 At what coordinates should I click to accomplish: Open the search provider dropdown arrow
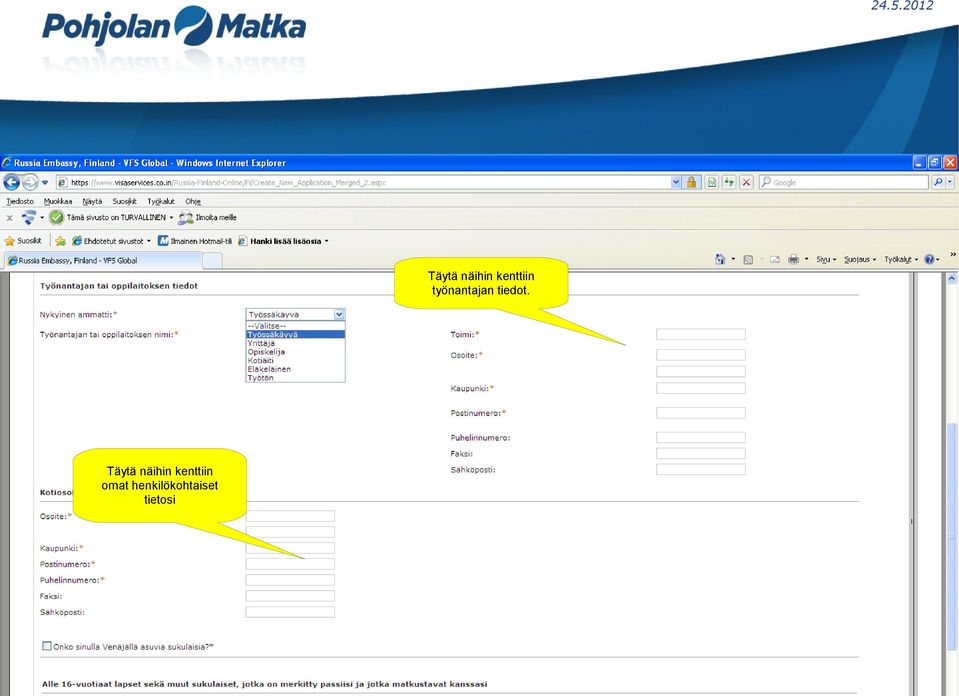click(950, 182)
